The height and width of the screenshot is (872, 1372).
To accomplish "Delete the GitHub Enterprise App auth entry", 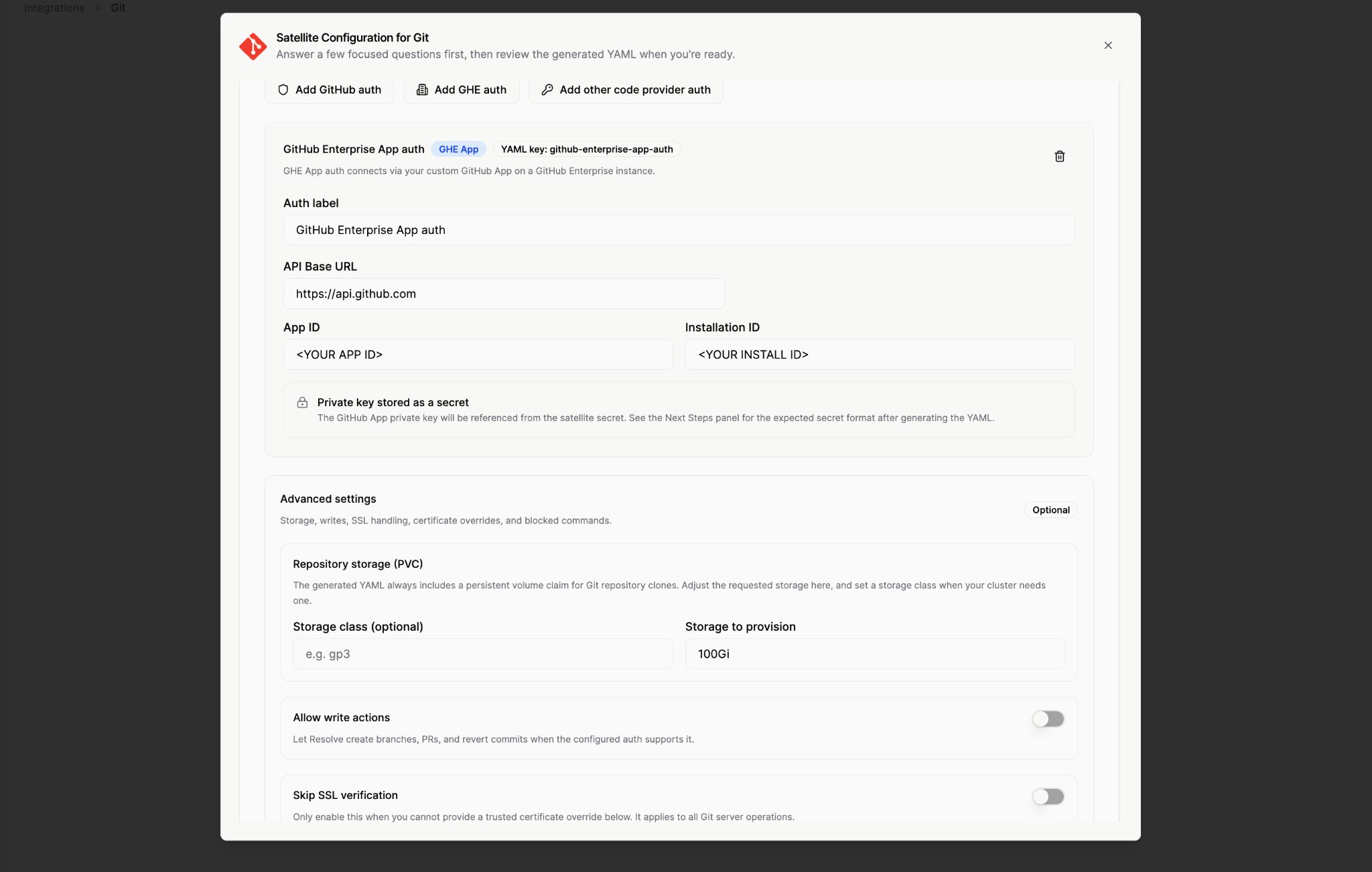I will click(1060, 156).
